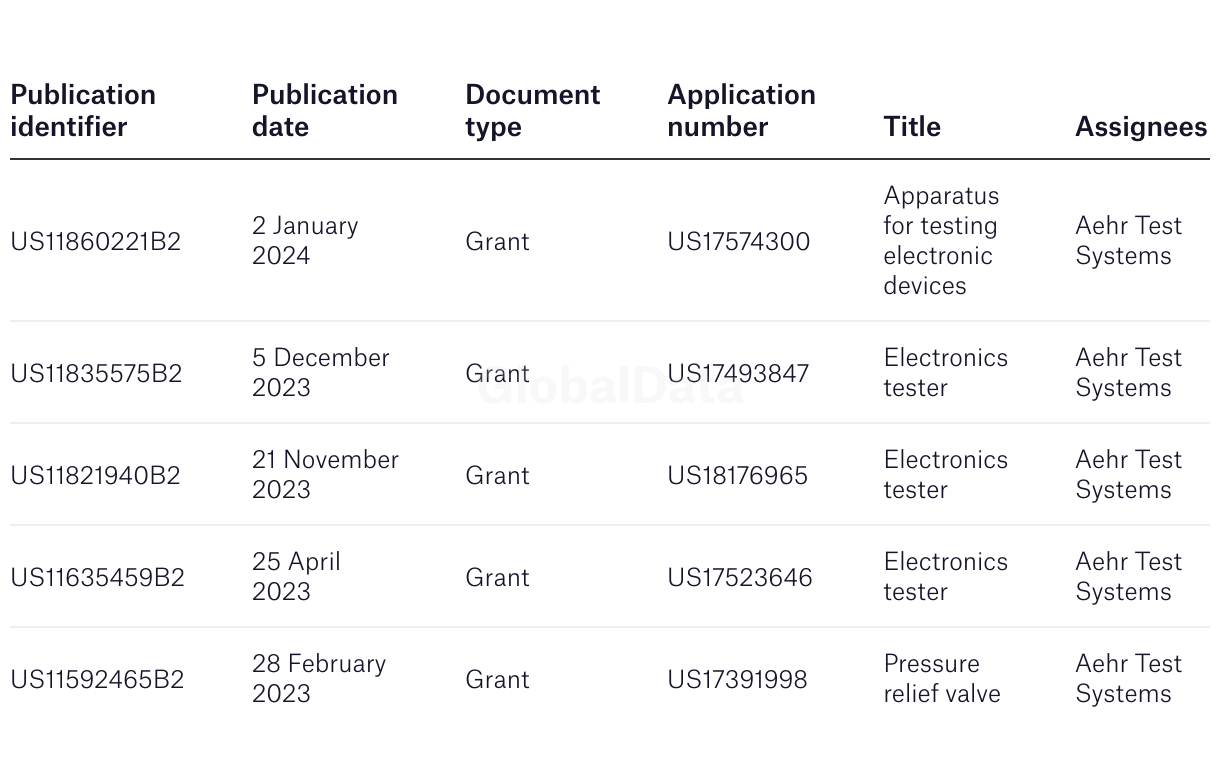This screenshot has width=1220, height=770.
Task: Click the 2 January 2024 date cell
Action: click(x=305, y=241)
